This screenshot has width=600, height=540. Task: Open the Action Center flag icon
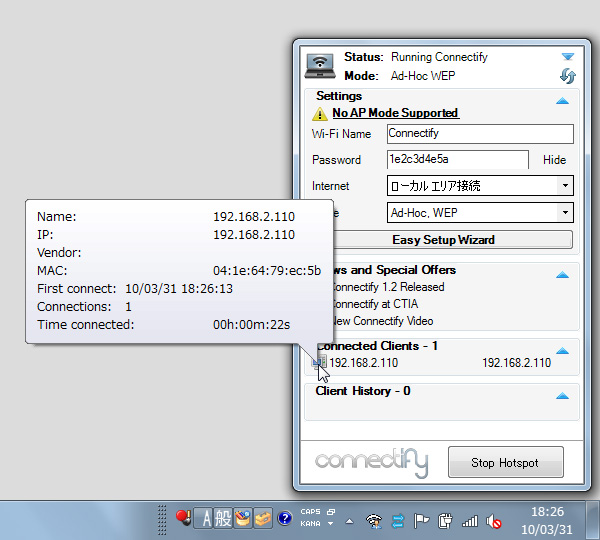point(421,521)
